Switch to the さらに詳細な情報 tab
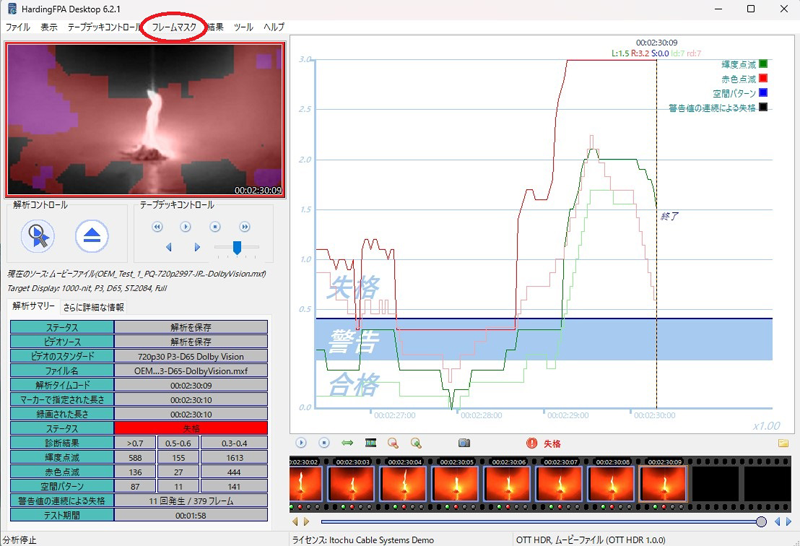 tap(93, 307)
